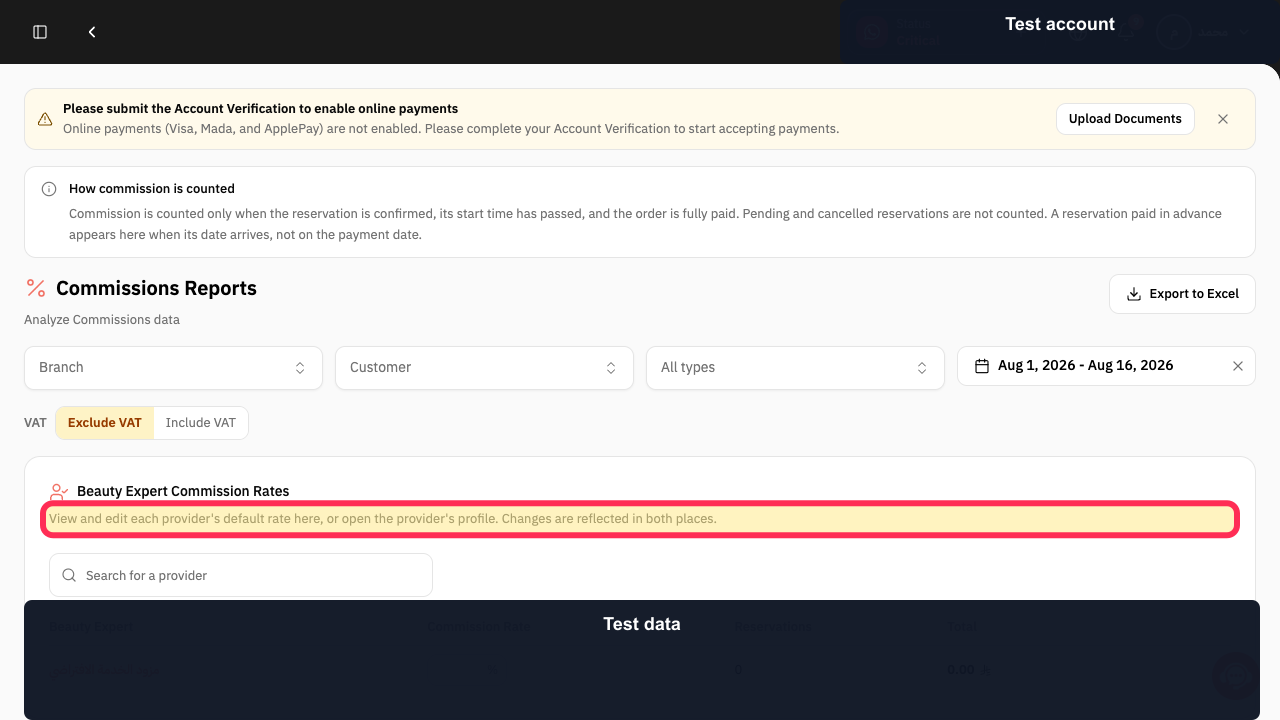The image size is (1280, 720).
Task: Go back using the left chevron arrow
Action: pyautogui.click(x=92, y=32)
